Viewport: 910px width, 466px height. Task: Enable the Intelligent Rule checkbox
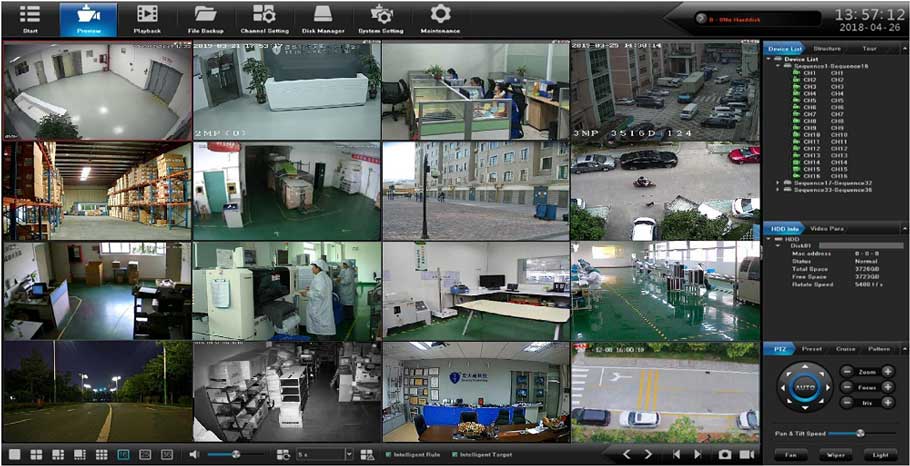388,455
